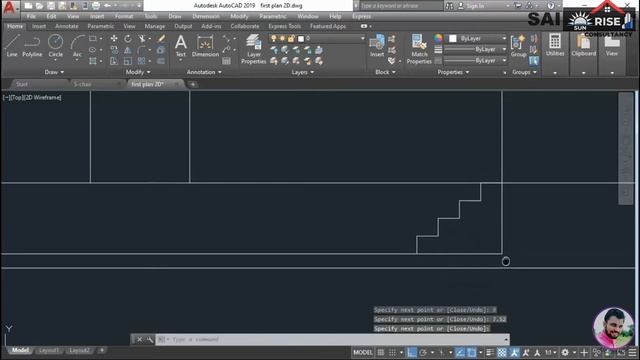The width and height of the screenshot is (640, 360).
Task: Select the Circle draw tool
Action: click(x=56, y=45)
